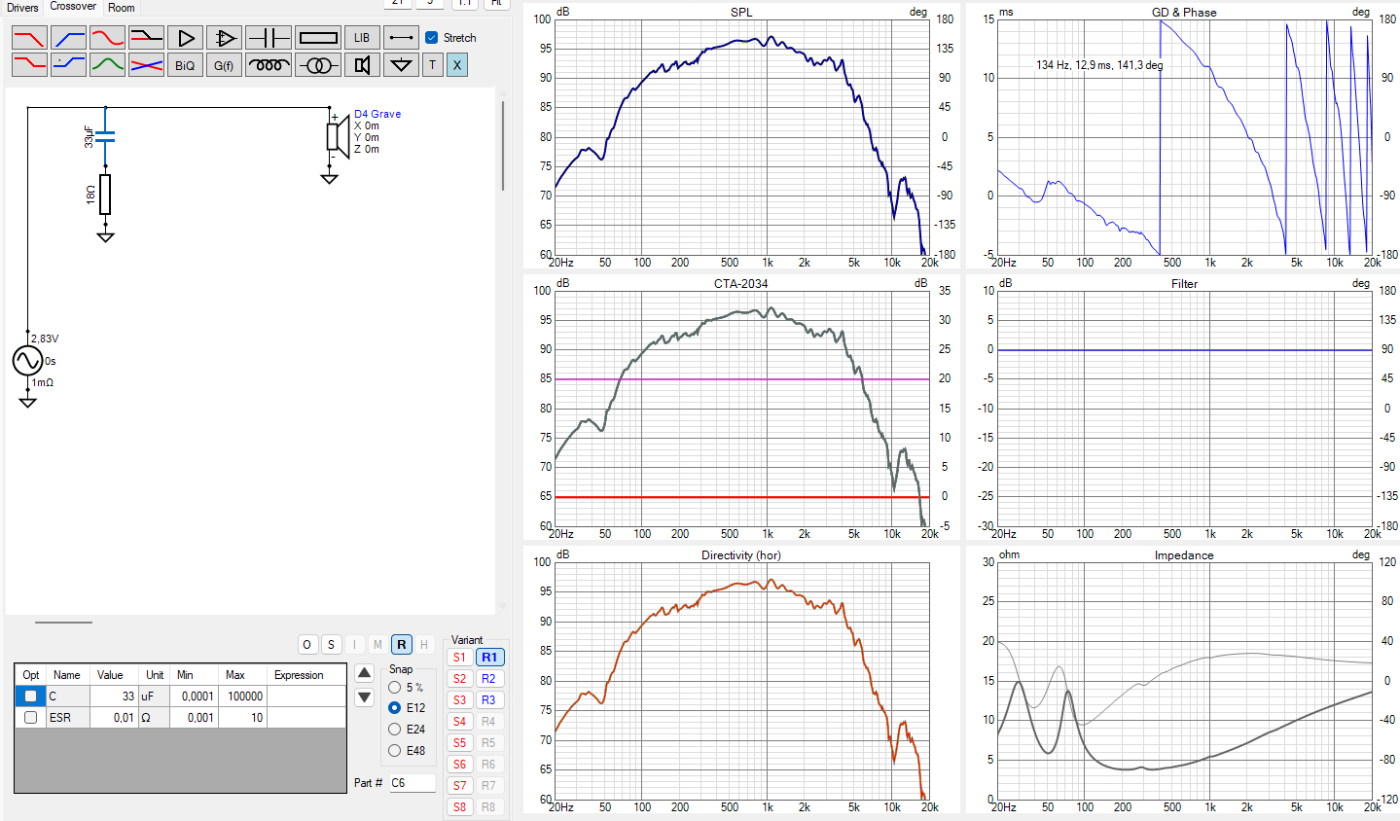This screenshot has height=821, width=1400.
Task: Select variant S1
Action: pos(460,657)
